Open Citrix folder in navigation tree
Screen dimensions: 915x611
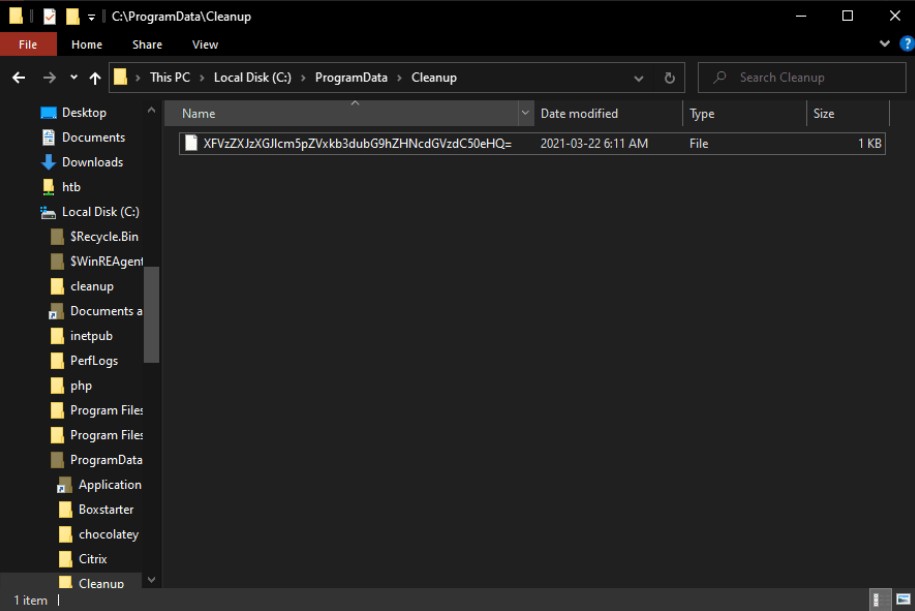[93, 559]
